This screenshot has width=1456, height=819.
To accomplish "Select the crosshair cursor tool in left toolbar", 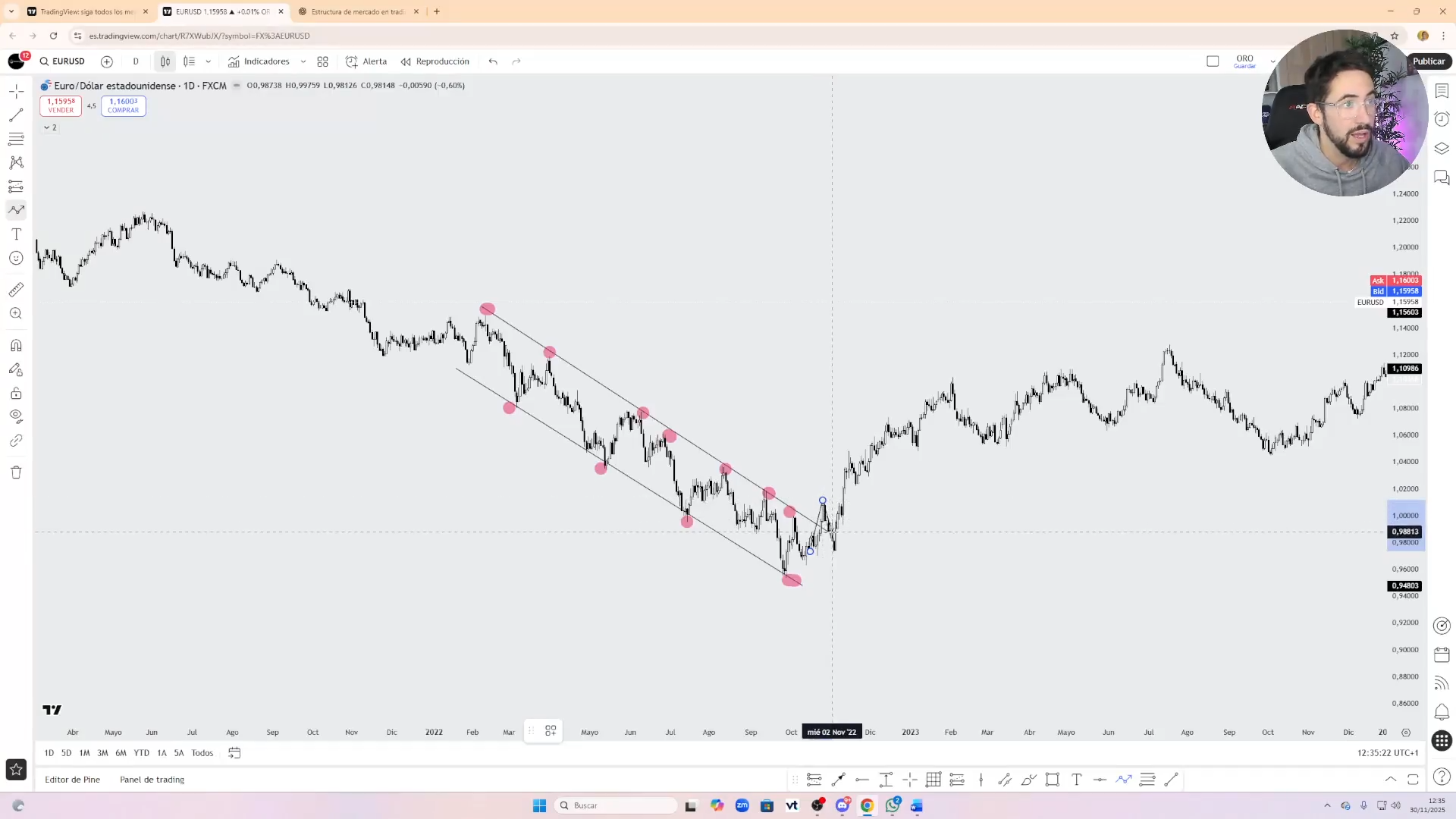I will click(x=16, y=91).
